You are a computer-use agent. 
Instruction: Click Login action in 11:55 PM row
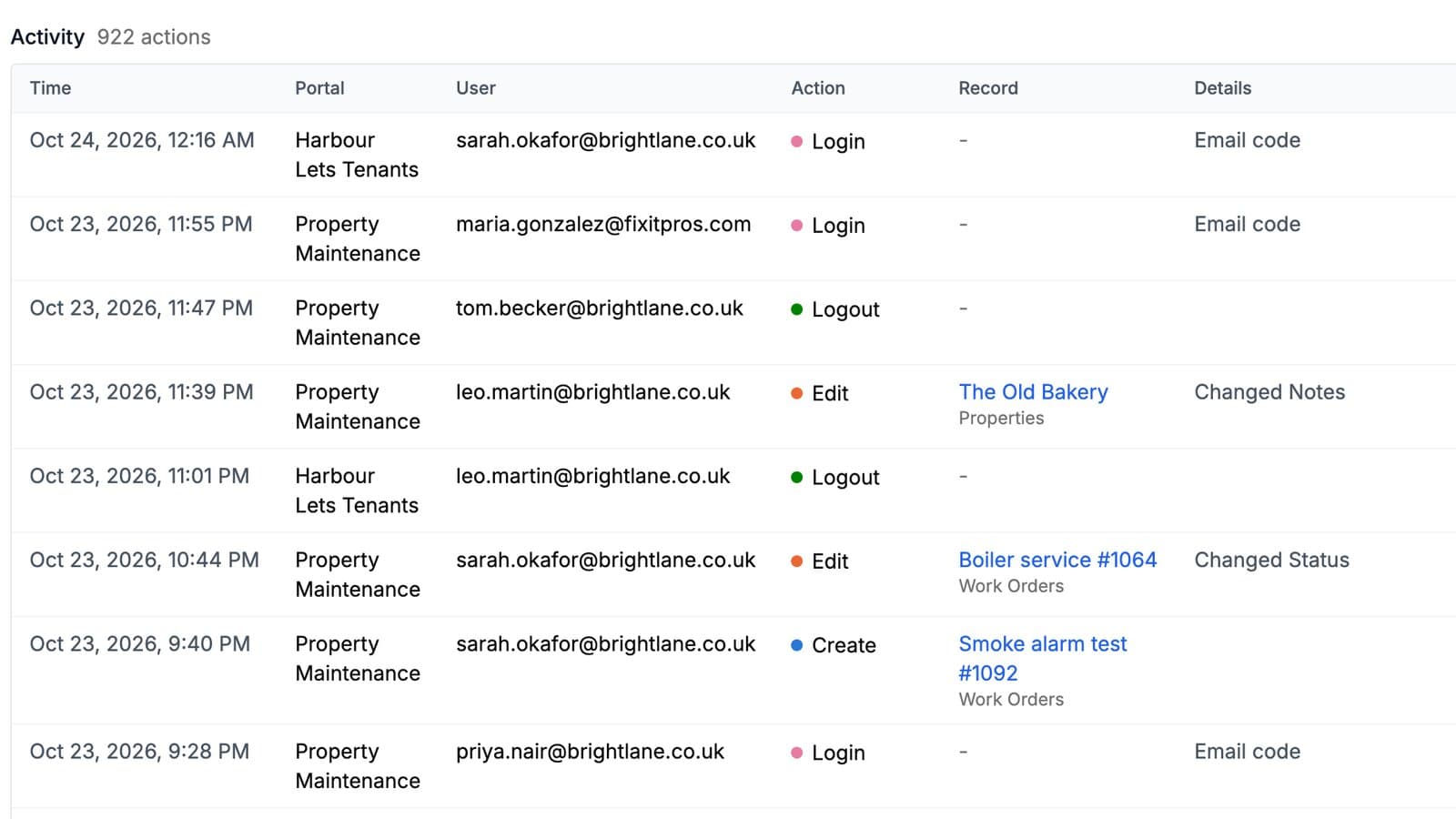click(x=828, y=226)
